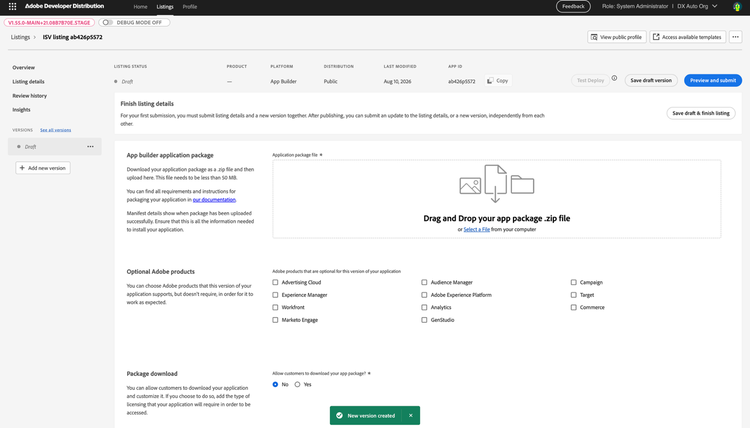Viewport: 750px width, 428px height.
Task: Click the App ID value ab426p5572
Action: coord(462,81)
